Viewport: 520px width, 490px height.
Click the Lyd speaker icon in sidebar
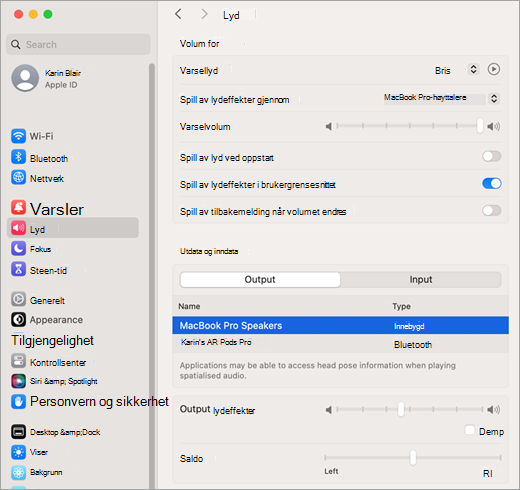(x=18, y=228)
